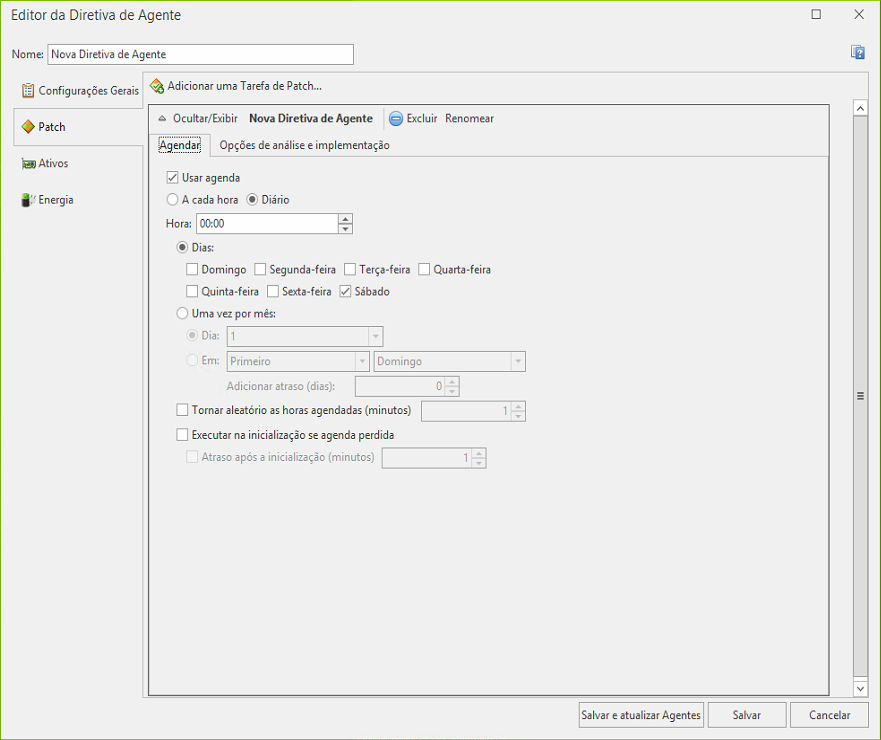
Task: Collapse task using Ocultar/Exibir arrow icon
Action: click(x=162, y=119)
